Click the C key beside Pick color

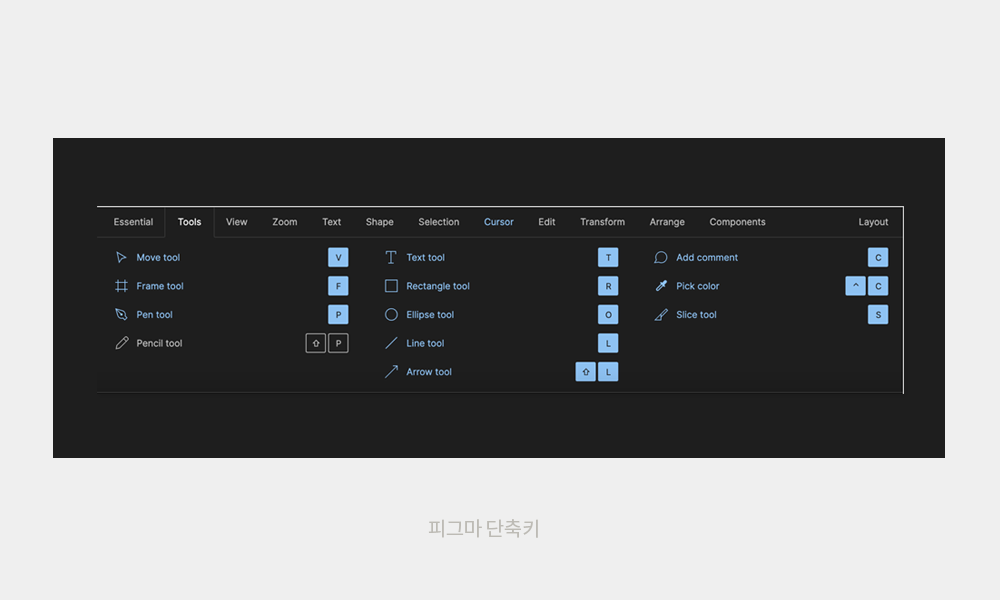pyautogui.click(x=878, y=286)
